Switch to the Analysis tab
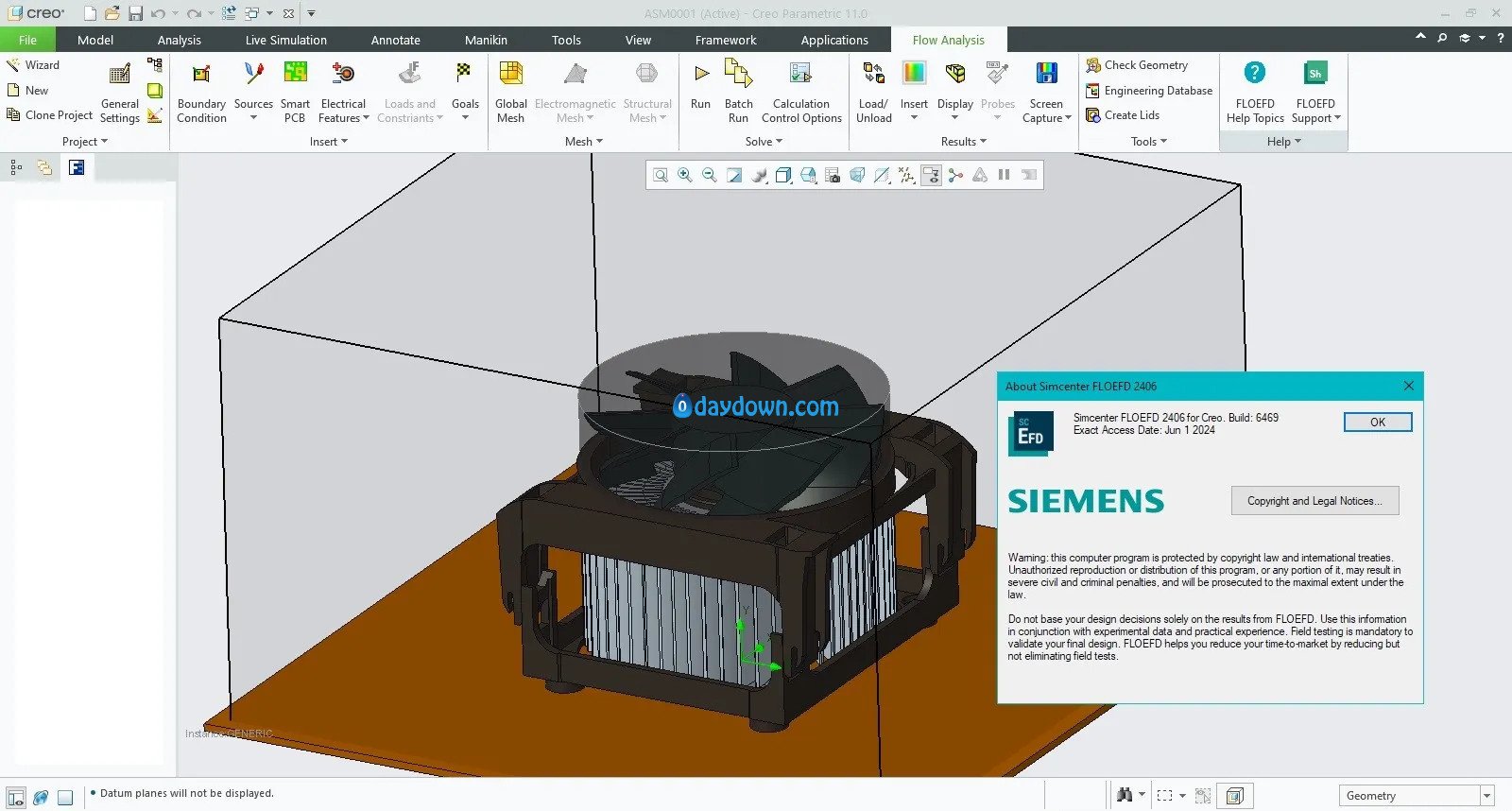The image size is (1512, 811). tap(180, 40)
